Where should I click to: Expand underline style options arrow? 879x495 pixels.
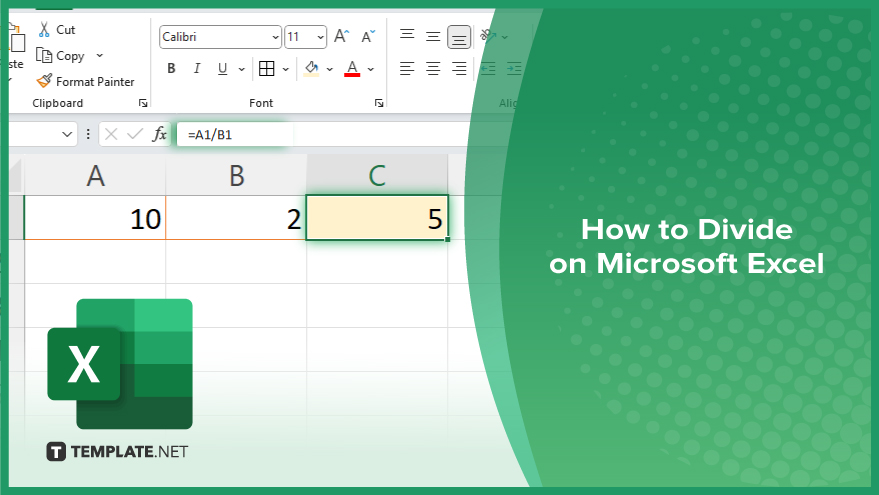[x=242, y=69]
